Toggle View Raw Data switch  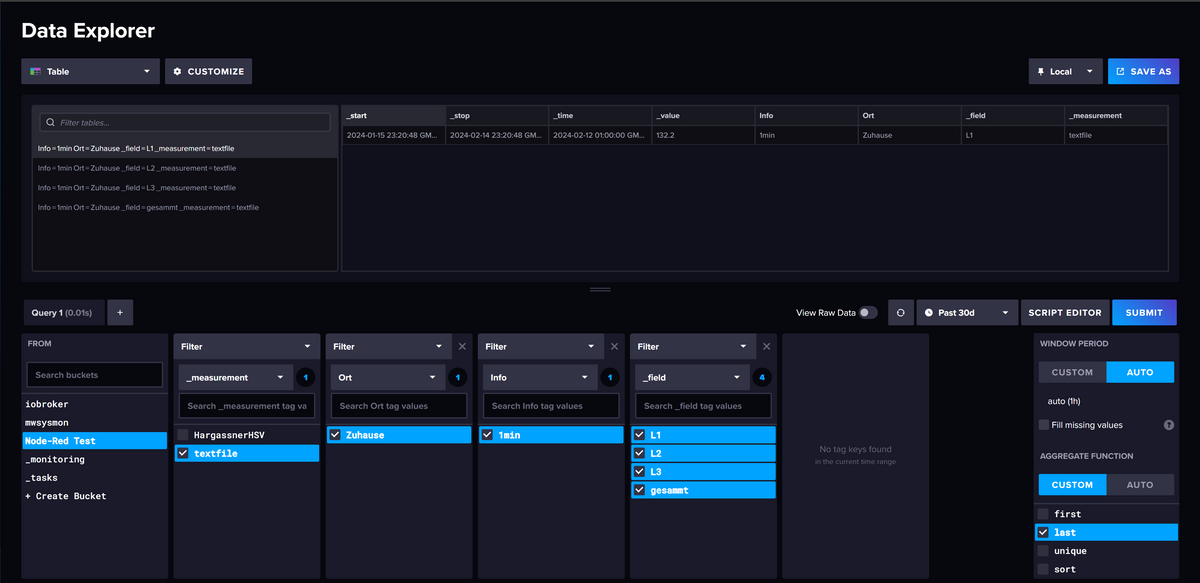868,312
